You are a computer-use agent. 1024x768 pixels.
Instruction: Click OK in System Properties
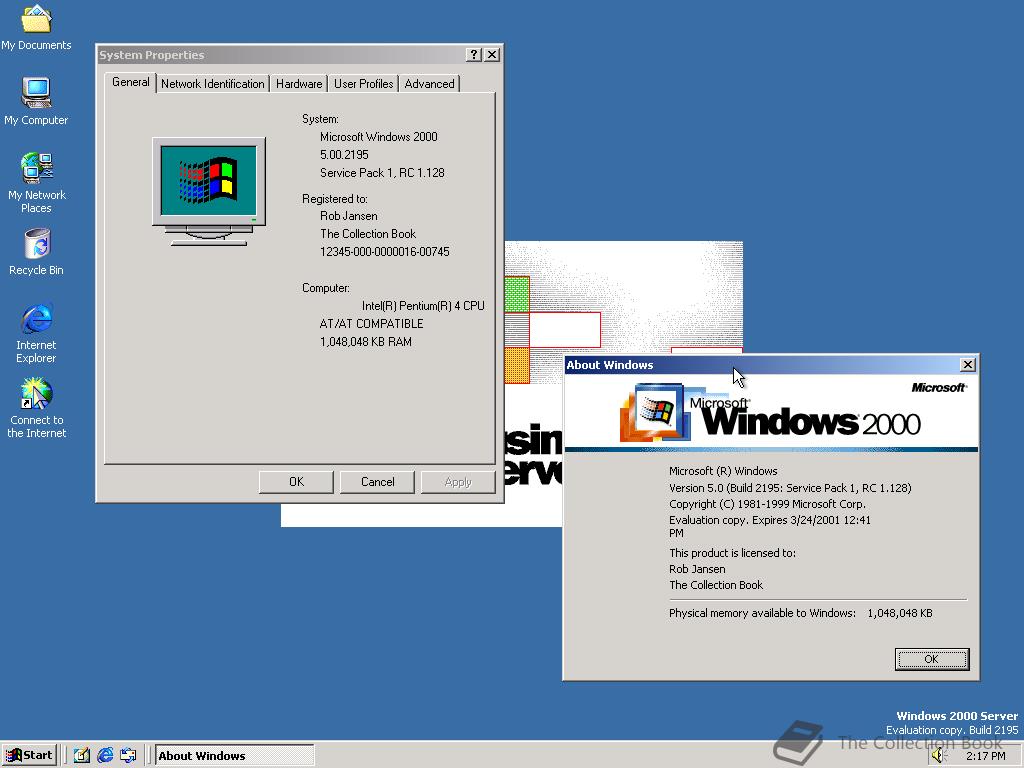[296, 482]
